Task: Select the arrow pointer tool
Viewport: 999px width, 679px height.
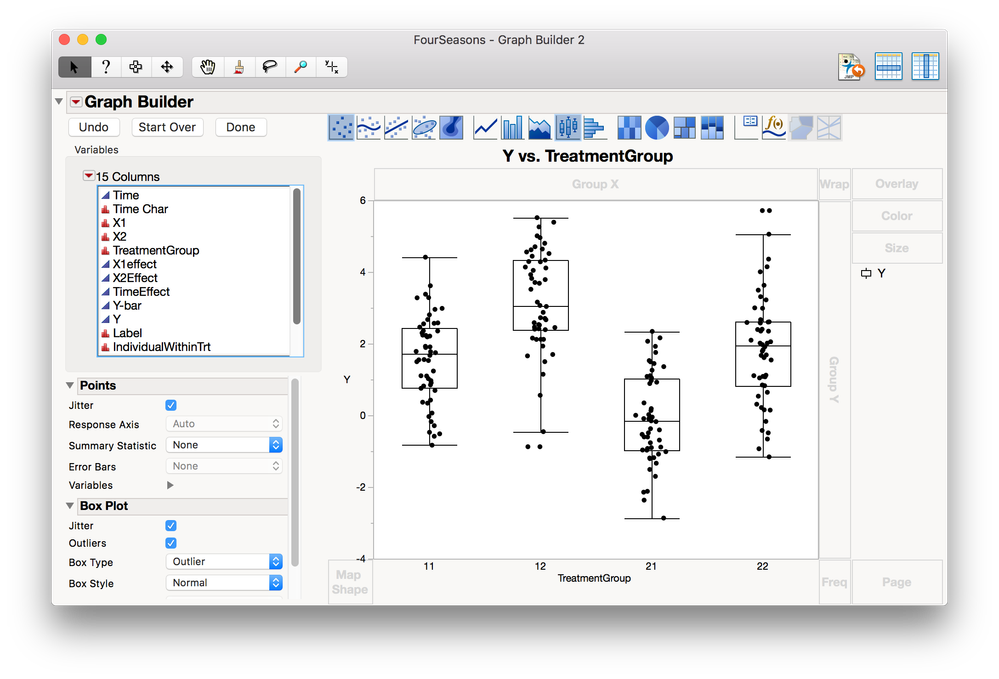Action: pos(74,67)
